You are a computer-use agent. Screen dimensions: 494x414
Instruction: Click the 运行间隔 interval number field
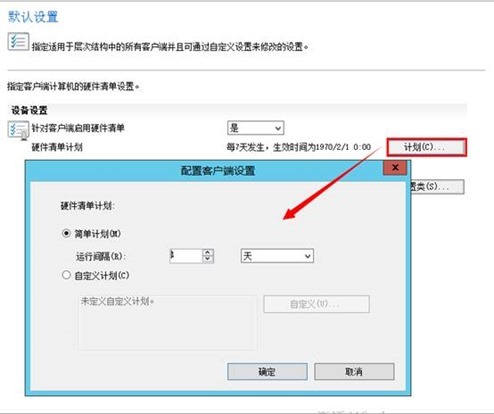tap(186, 256)
